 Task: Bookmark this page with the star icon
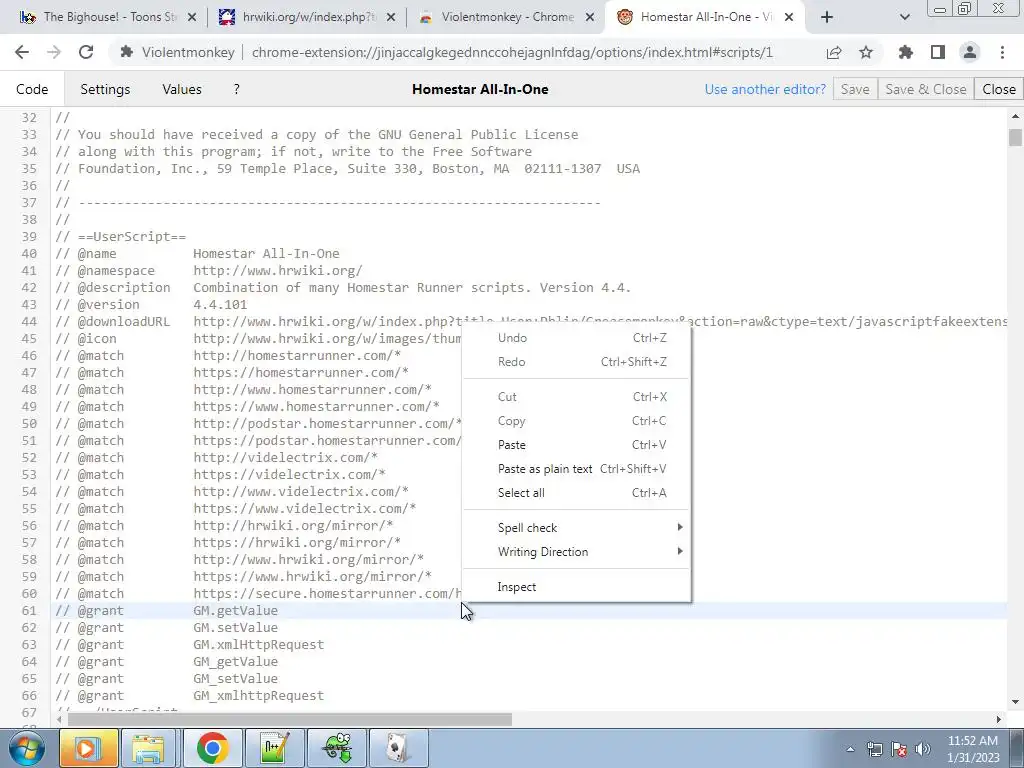point(866,52)
